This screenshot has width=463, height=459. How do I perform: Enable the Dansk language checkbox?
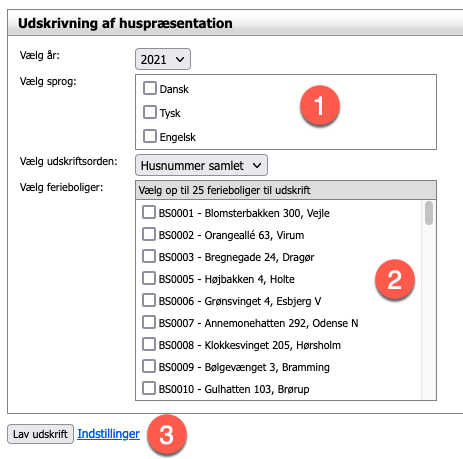[150, 88]
